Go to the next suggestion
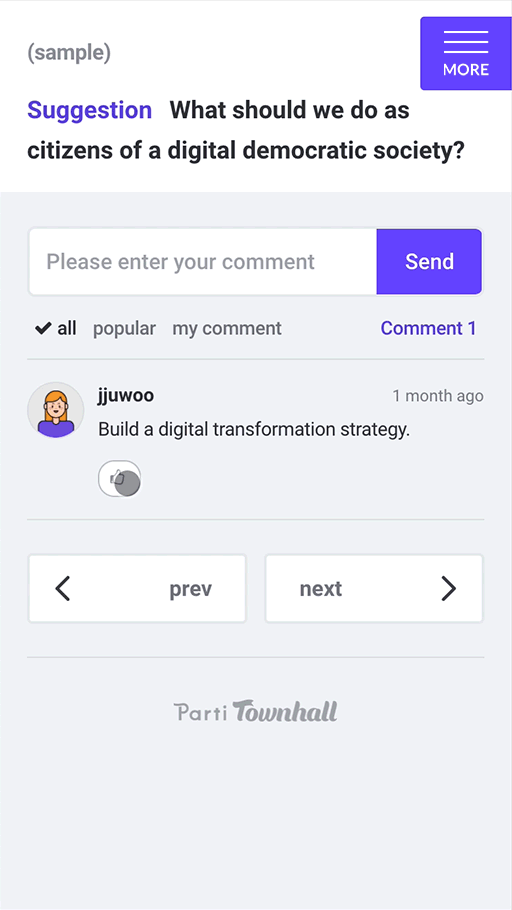 [x=374, y=588]
